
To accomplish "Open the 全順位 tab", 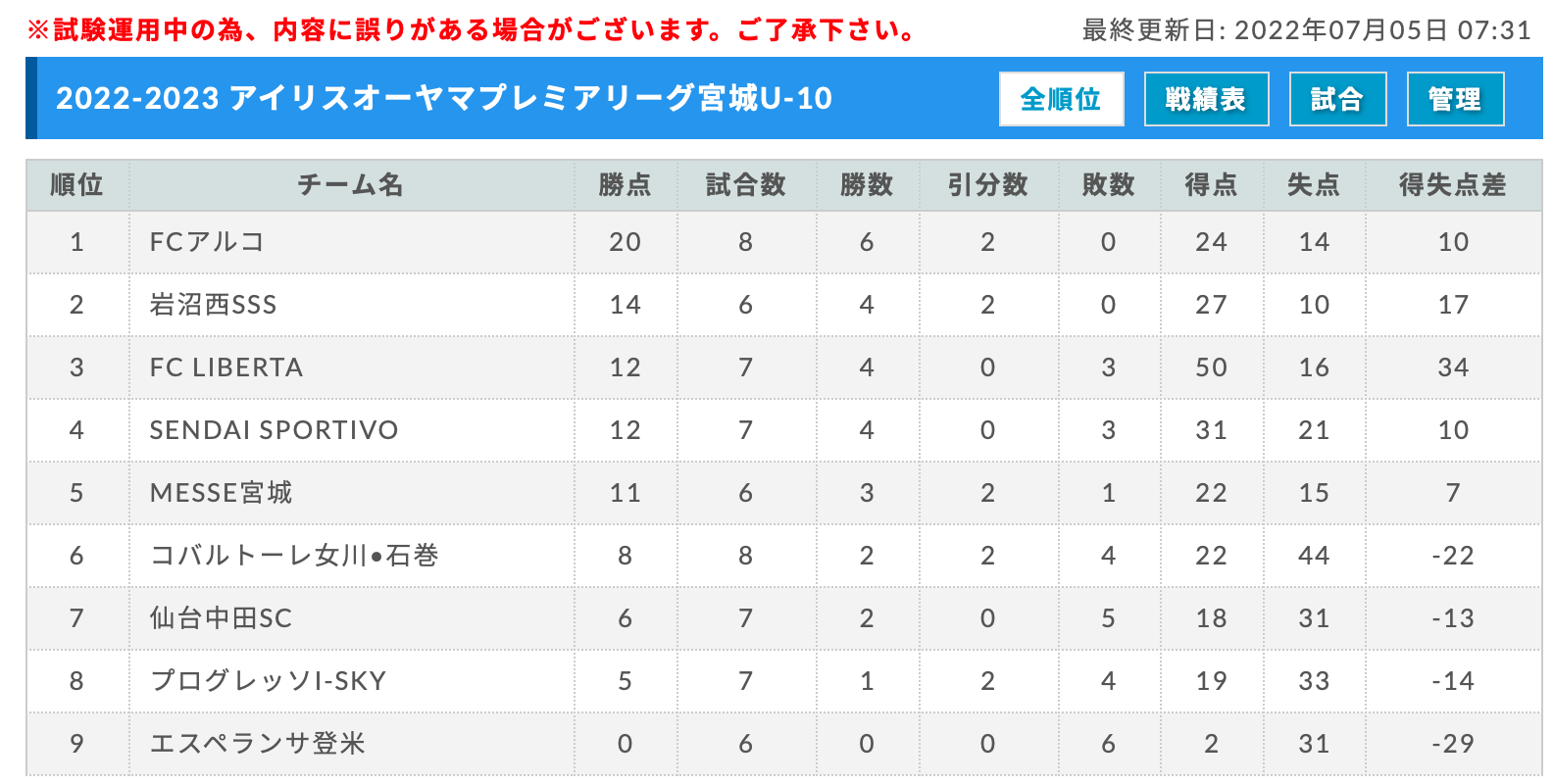I will pos(1061,99).
